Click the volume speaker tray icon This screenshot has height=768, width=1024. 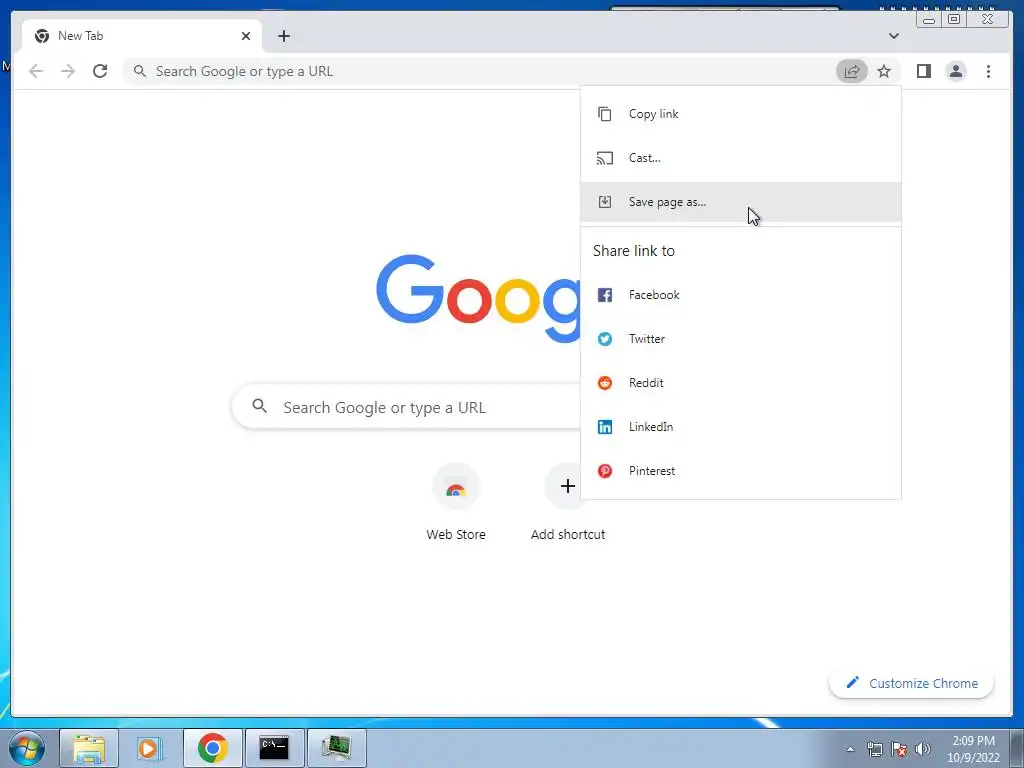pos(922,749)
